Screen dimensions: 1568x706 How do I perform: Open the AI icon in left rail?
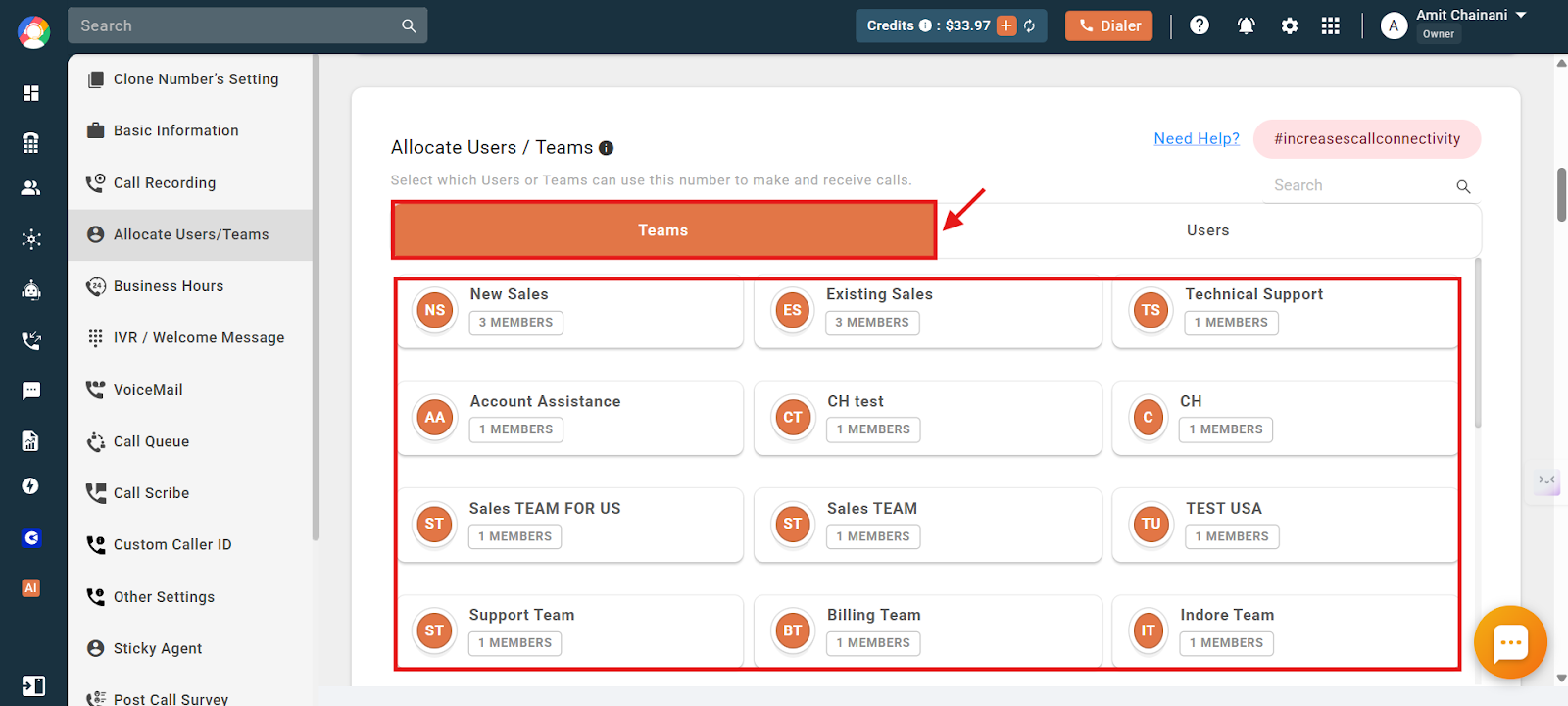click(31, 588)
